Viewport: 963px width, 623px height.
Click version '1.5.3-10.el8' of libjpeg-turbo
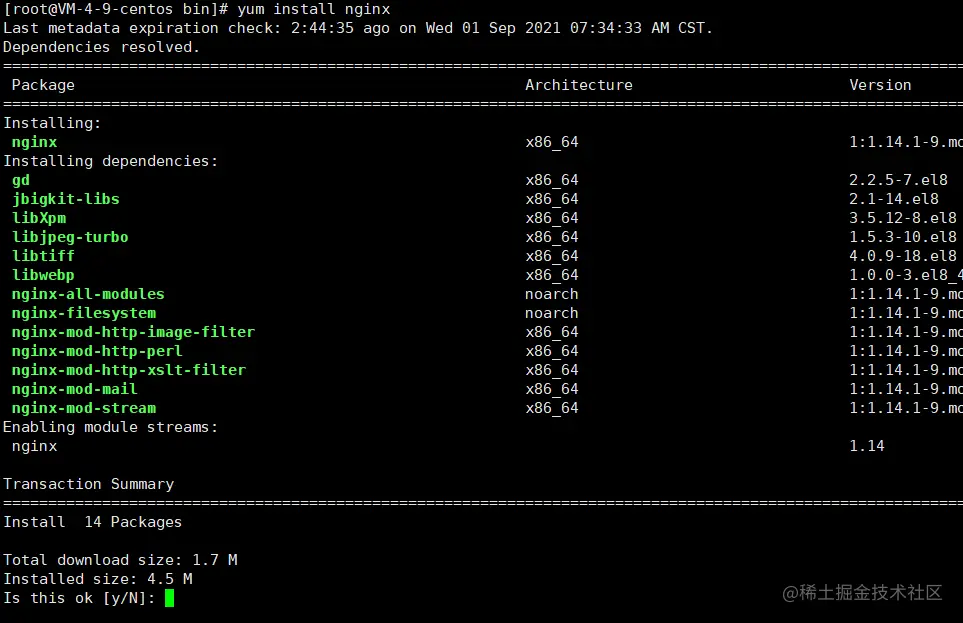click(903, 237)
